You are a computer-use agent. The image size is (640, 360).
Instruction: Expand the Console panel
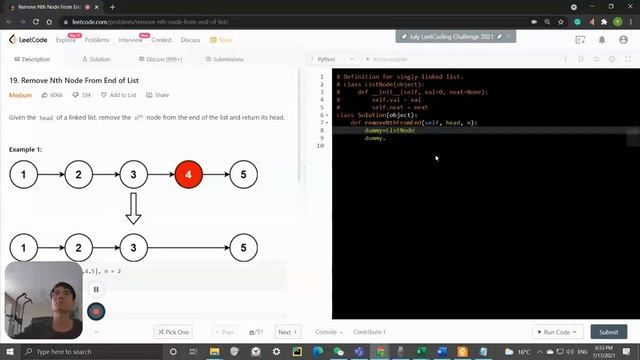pyautogui.click(x=329, y=332)
